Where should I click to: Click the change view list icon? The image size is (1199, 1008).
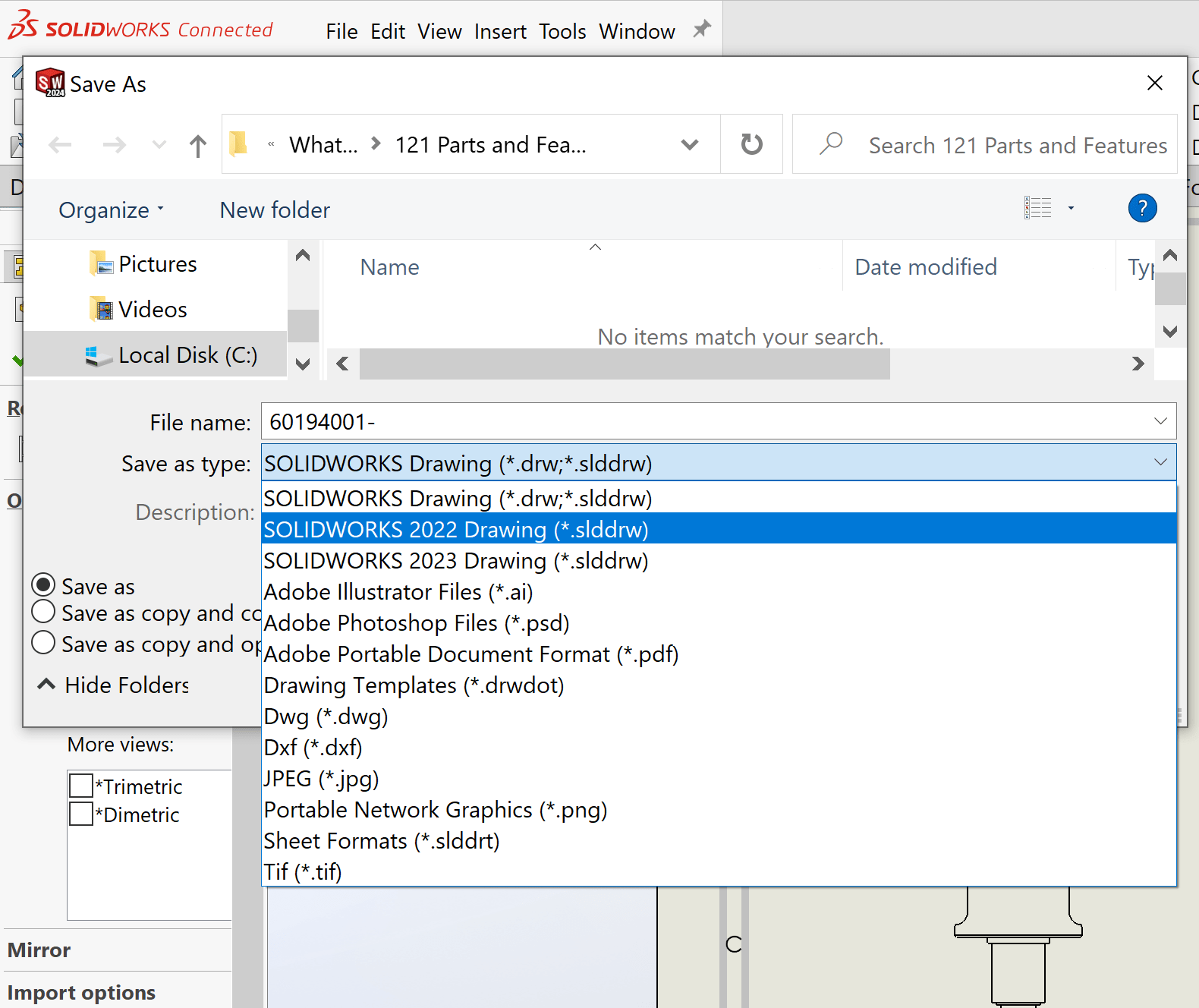pyautogui.click(x=1037, y=208)
